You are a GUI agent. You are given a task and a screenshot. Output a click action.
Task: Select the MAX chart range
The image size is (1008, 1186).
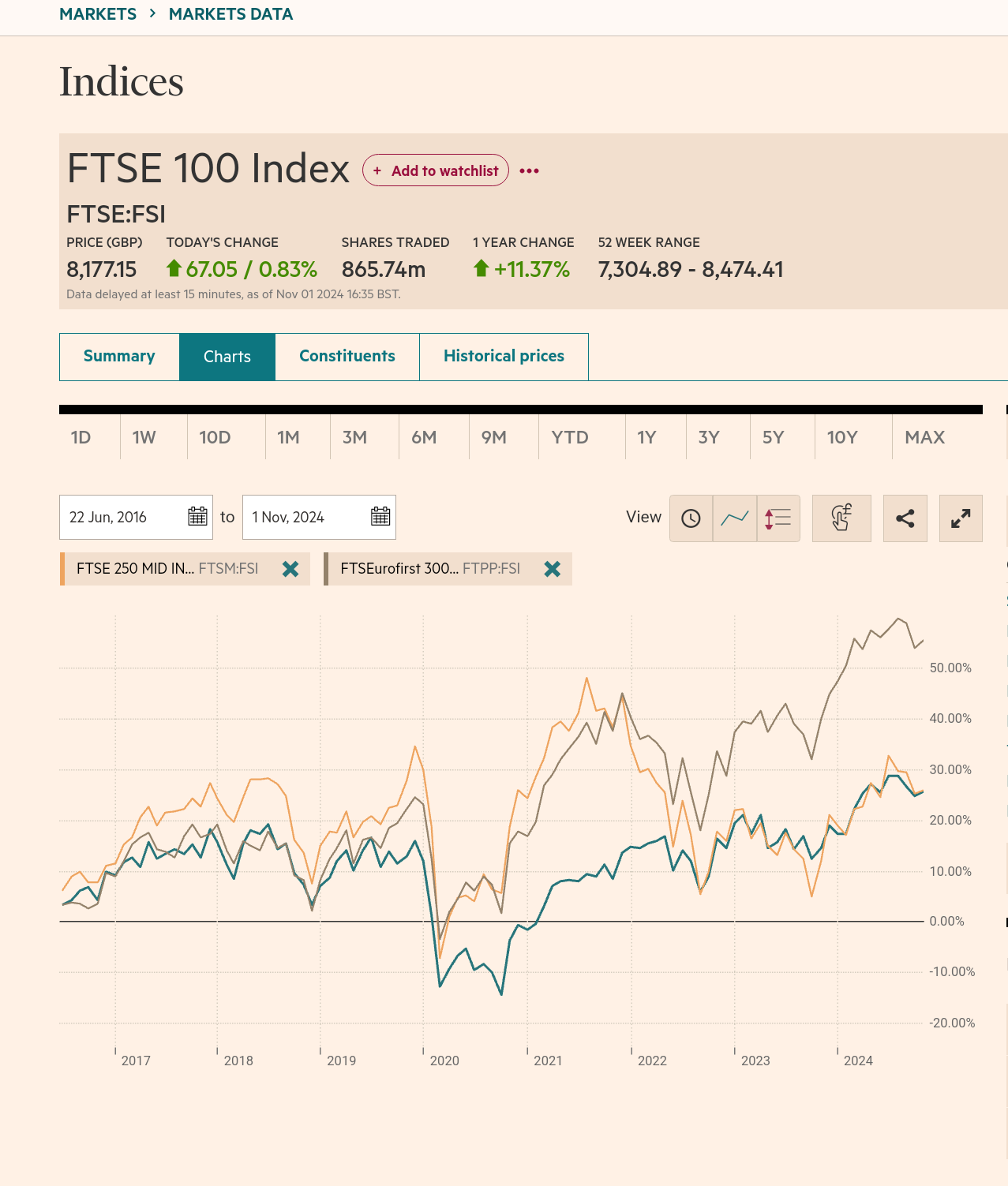click(924, 437)
